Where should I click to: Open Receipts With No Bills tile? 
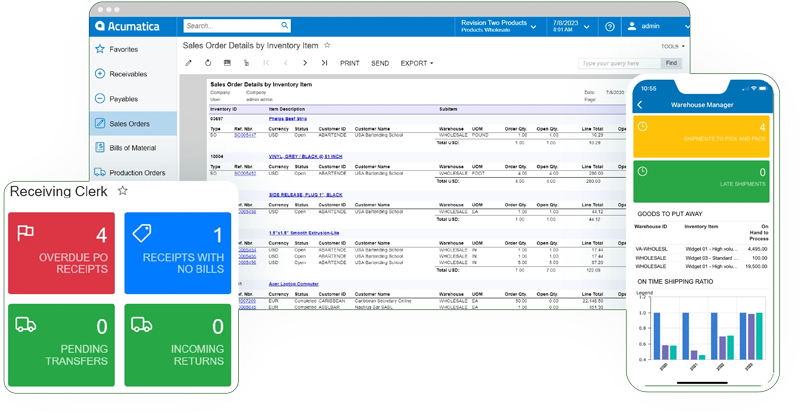[x=178, y=253]
